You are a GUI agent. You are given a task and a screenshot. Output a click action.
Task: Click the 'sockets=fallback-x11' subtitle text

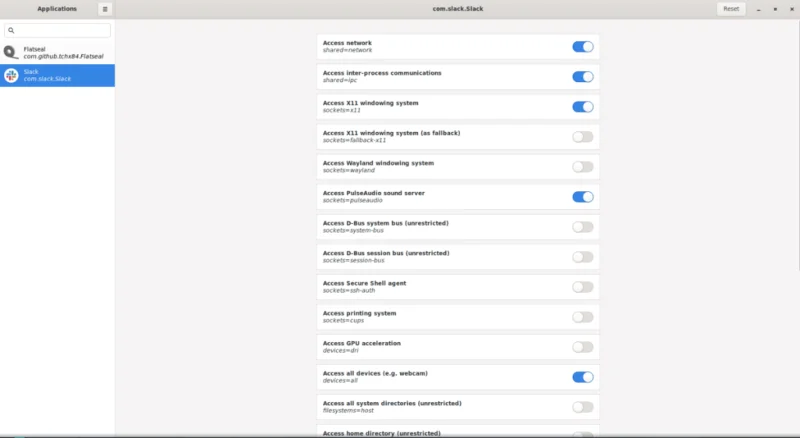[354, 140]
